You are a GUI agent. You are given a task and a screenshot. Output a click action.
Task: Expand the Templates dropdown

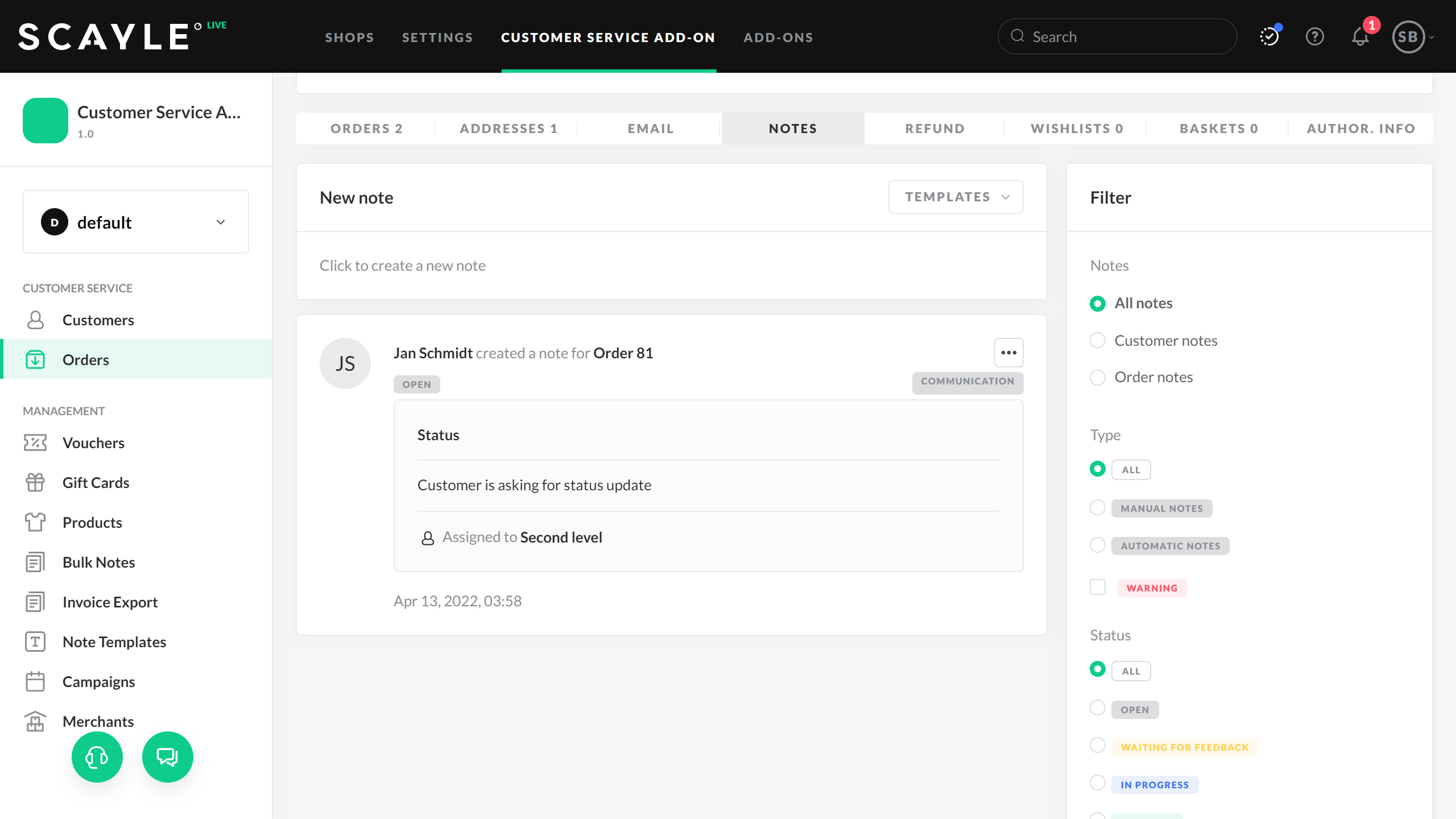pyautogui.click(x=955, y=197)
